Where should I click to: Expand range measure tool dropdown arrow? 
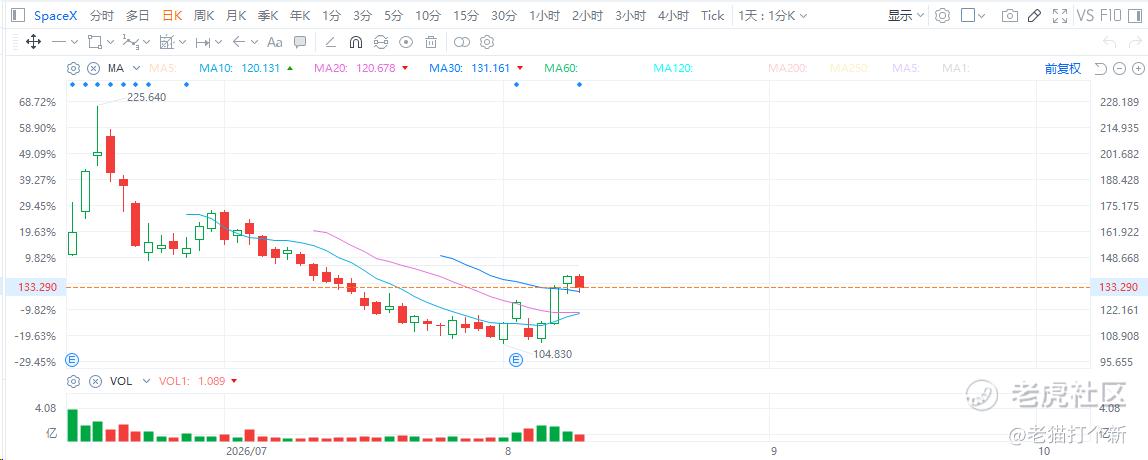click(x=218, y=42)
